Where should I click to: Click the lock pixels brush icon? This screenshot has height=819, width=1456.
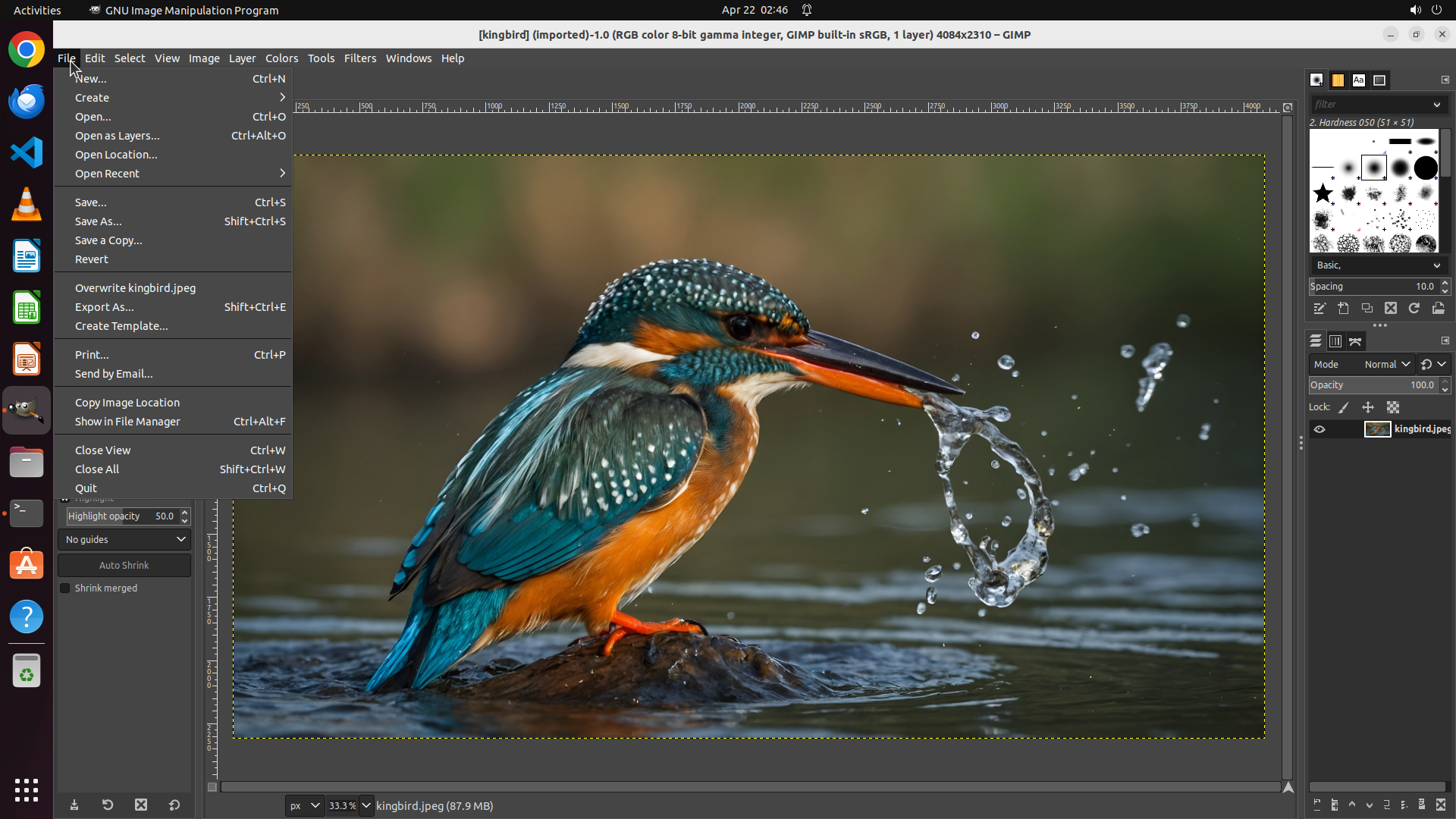[x=1344, y=407]
